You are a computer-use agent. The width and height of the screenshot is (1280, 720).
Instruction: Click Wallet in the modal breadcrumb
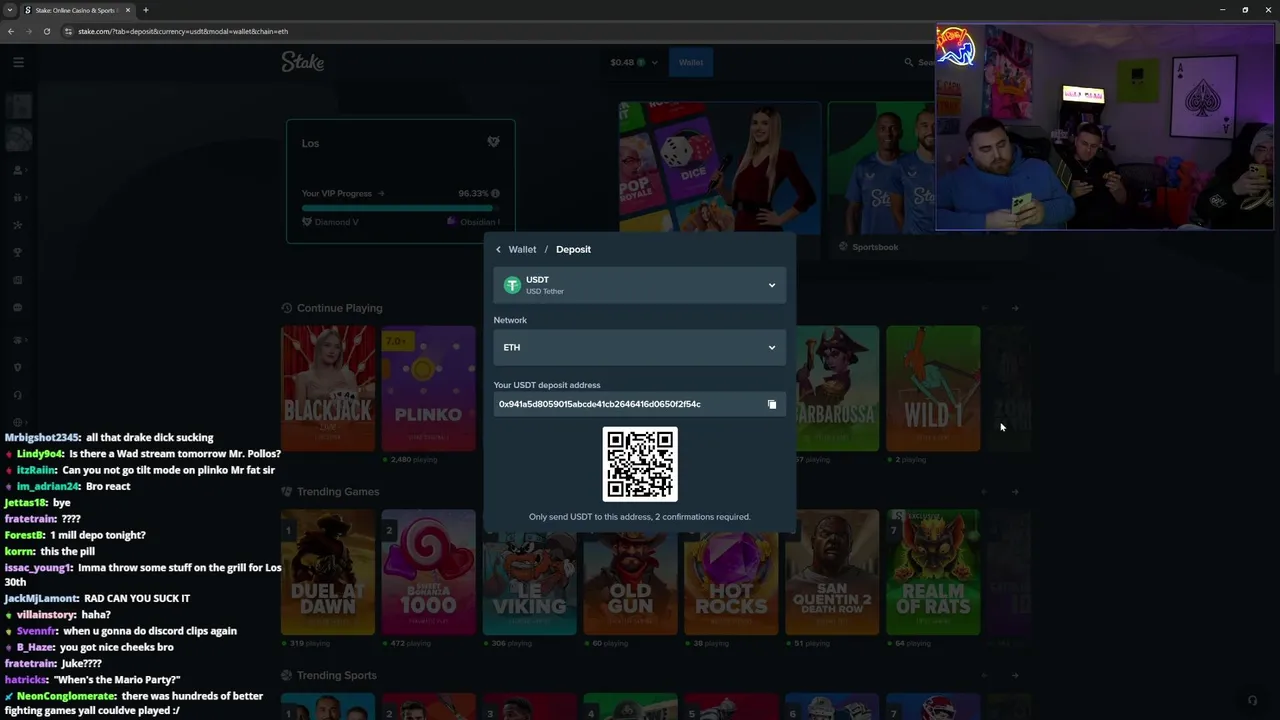[522, 250]
